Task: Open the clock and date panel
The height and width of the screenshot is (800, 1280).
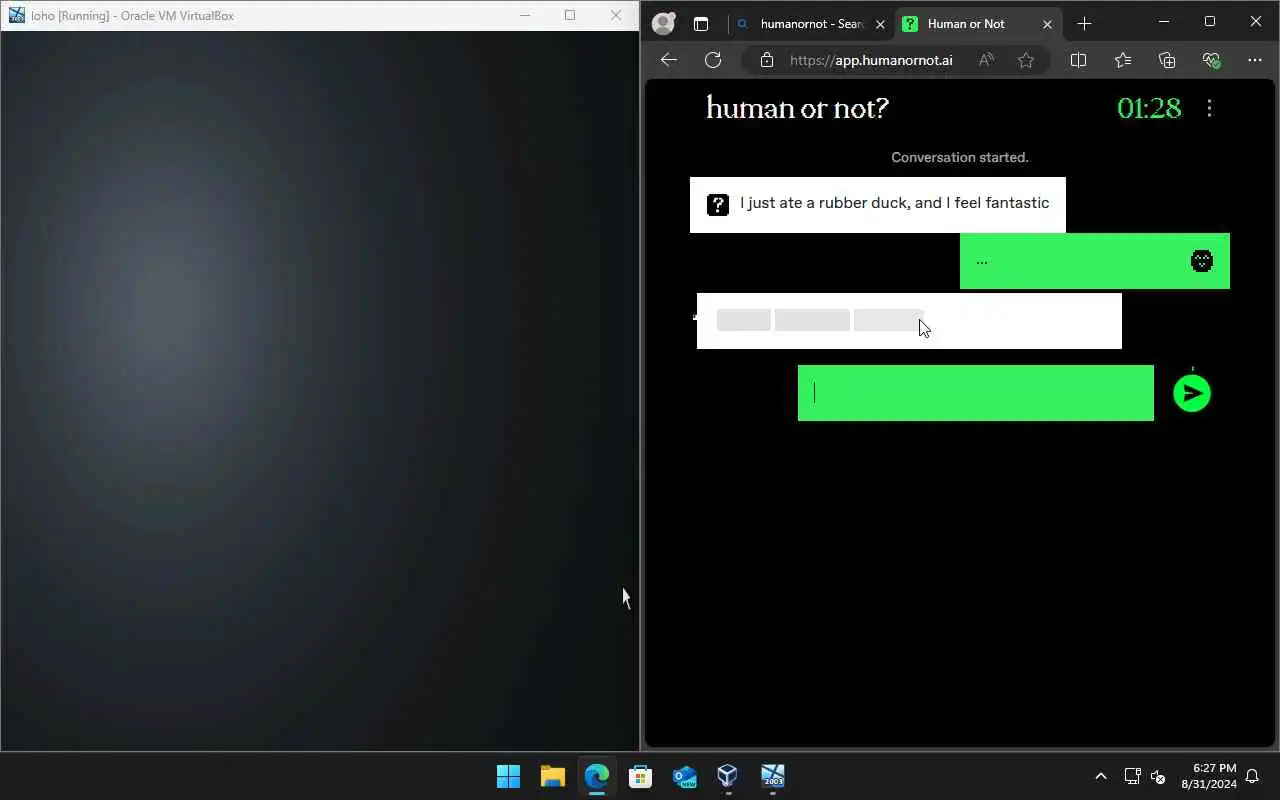Action: click(1208, 776)
